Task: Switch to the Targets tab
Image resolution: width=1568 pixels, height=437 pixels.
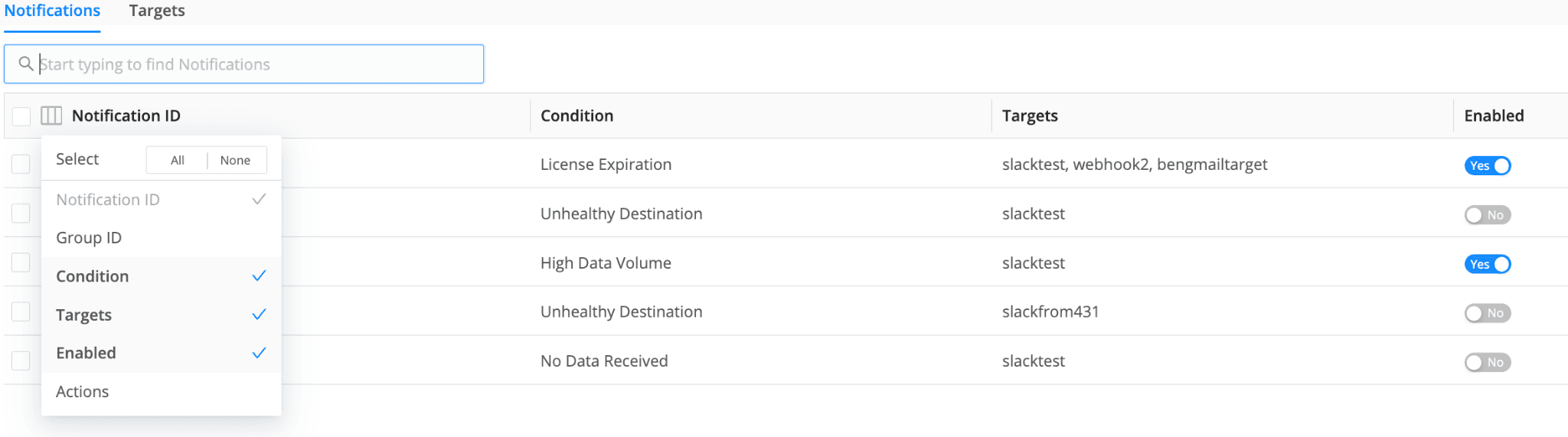Action: tap(157, 11)
